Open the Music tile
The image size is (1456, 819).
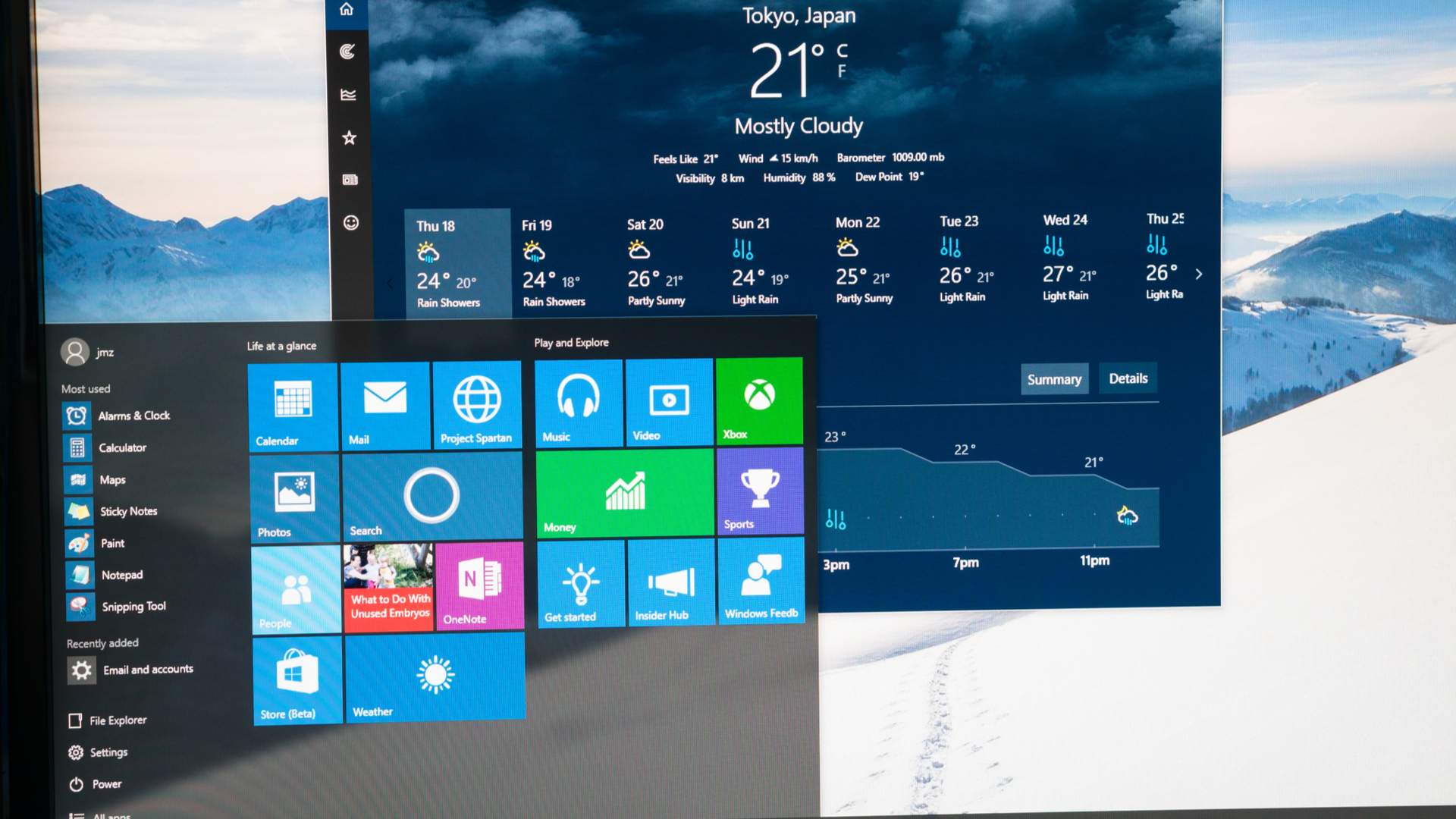pyautogui.click(x=579, y=403)
